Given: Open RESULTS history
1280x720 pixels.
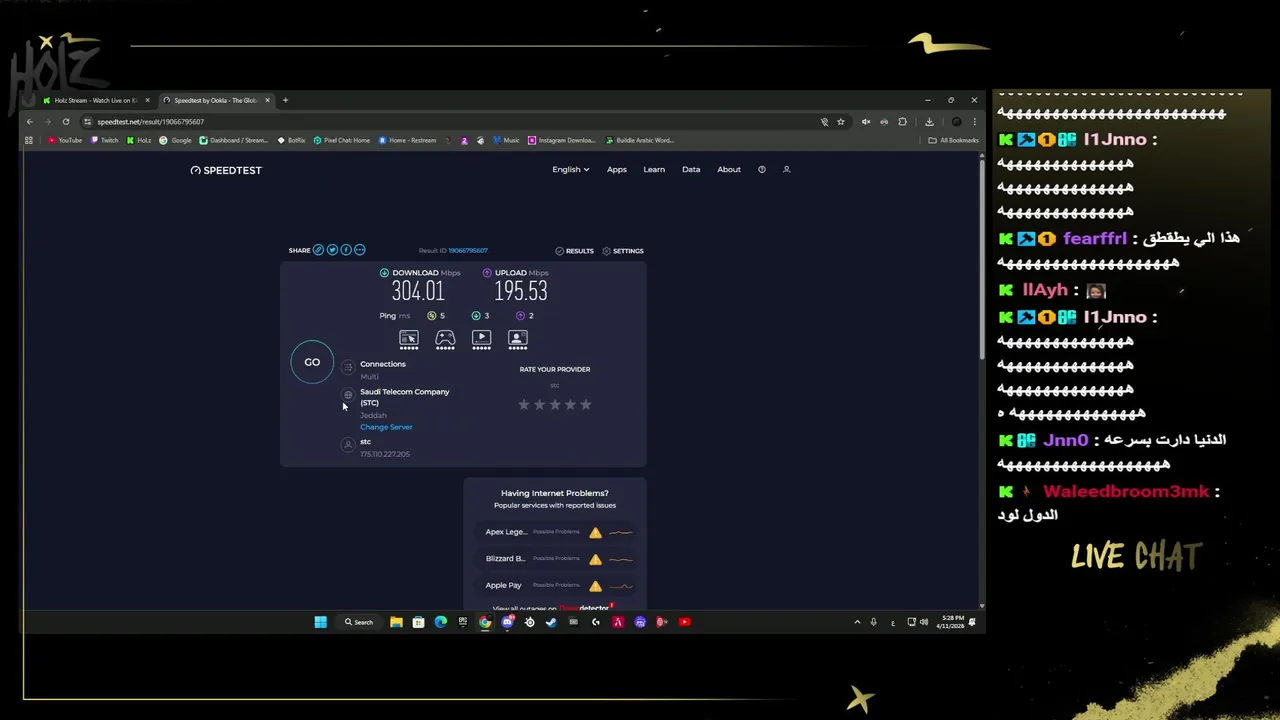Looking at the screenshot, I should [x=574, y=251].
